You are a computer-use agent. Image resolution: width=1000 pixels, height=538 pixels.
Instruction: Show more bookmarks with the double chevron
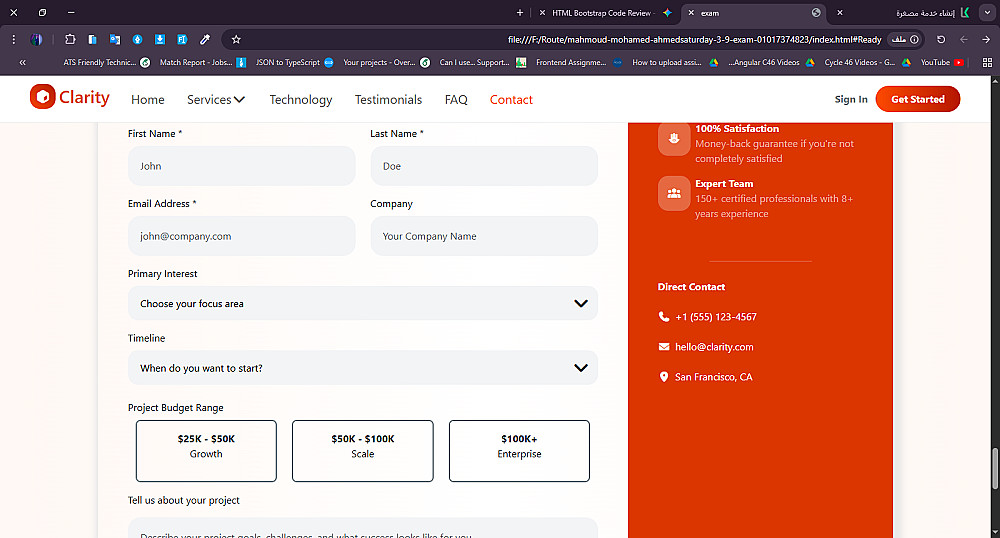click(x=22, y=62)
